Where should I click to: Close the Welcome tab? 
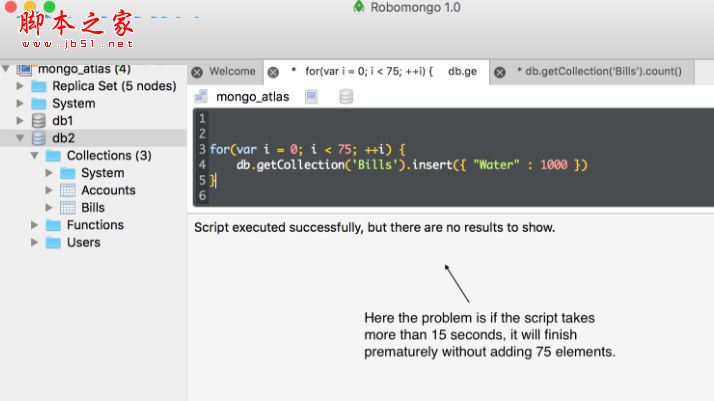click(197, 72)
